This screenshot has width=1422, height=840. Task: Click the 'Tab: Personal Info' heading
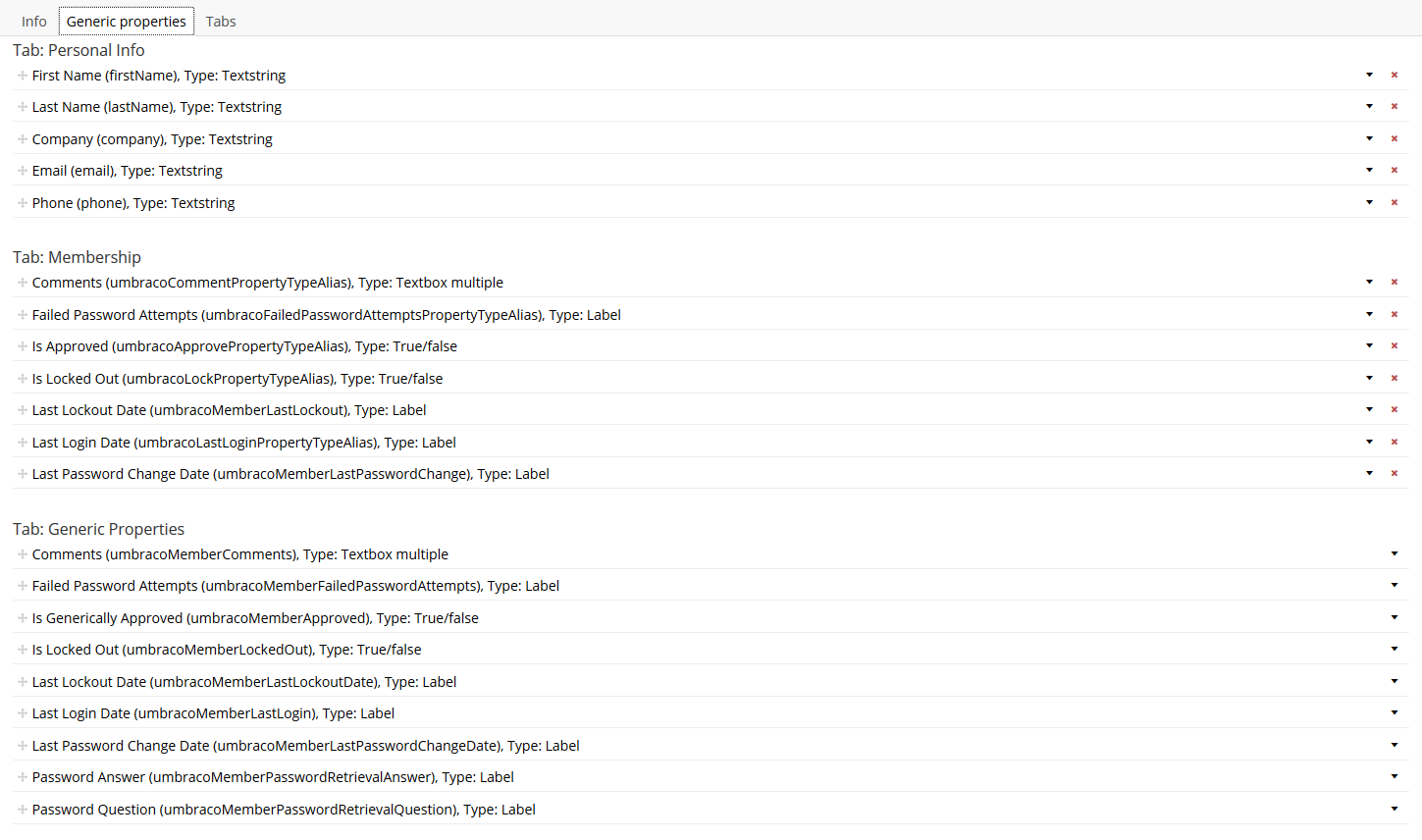(x=79, y=50)
